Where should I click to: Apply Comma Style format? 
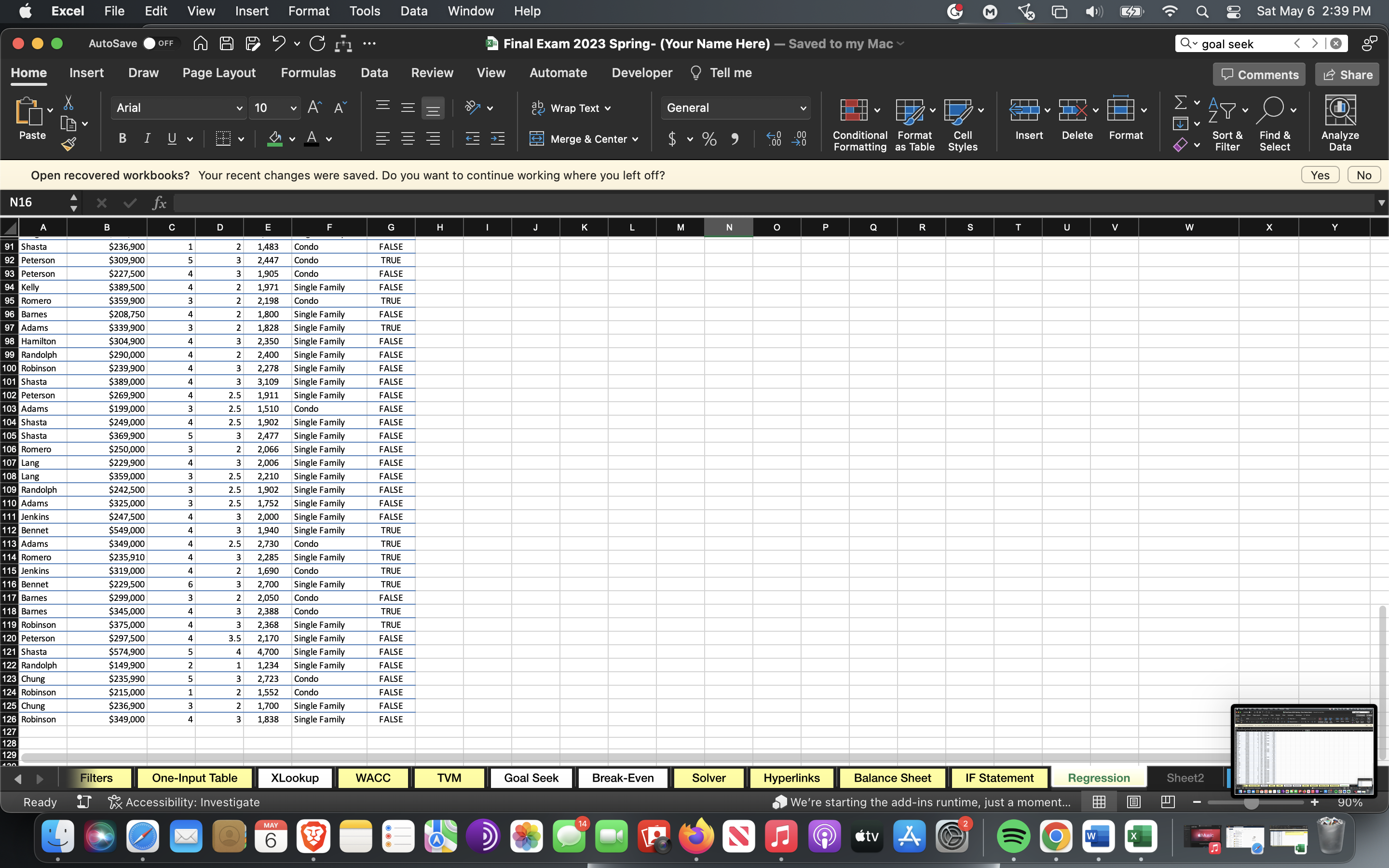[735, 139]
